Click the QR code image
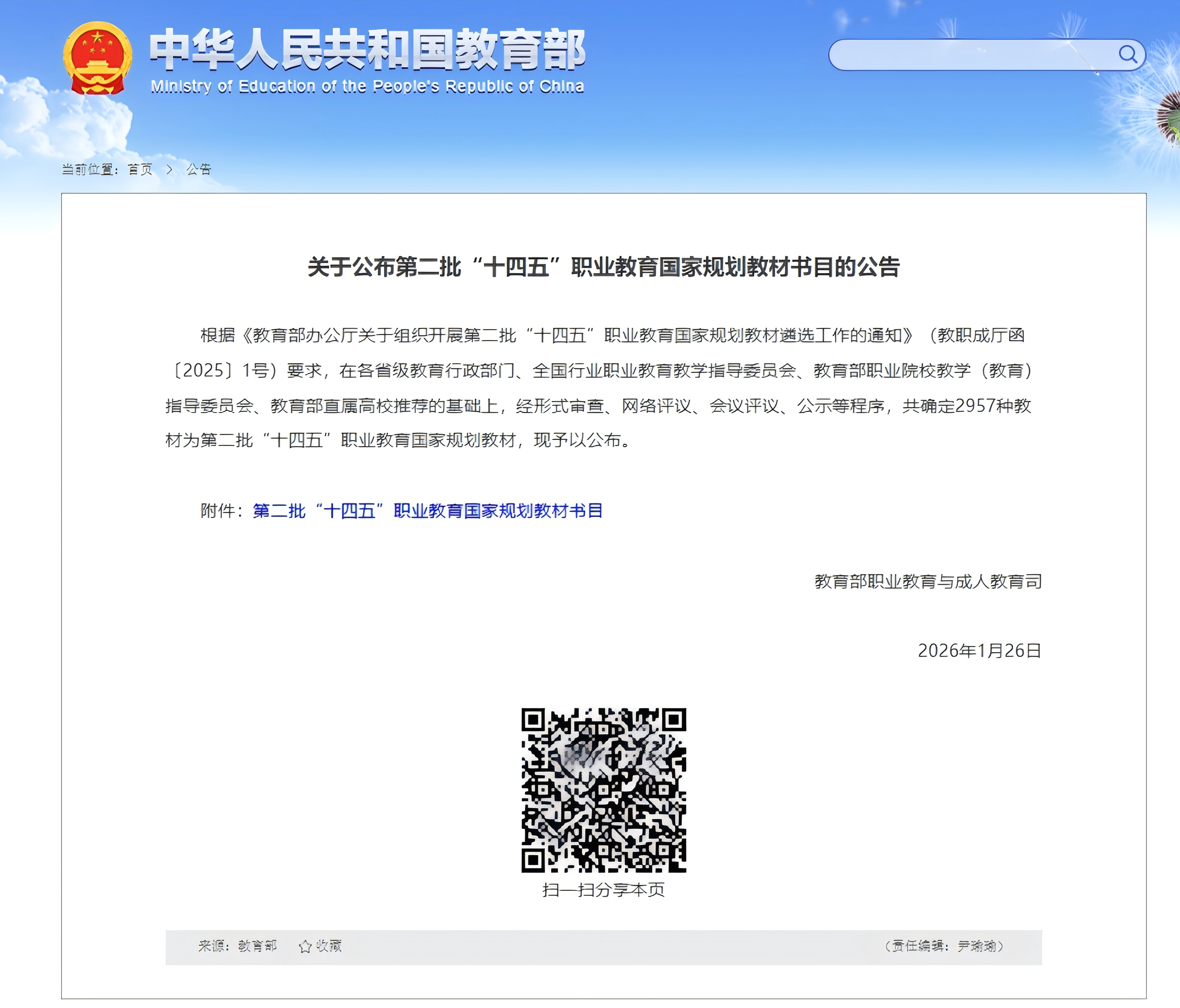1180x1008 pixels. click(x=604, y=790)
